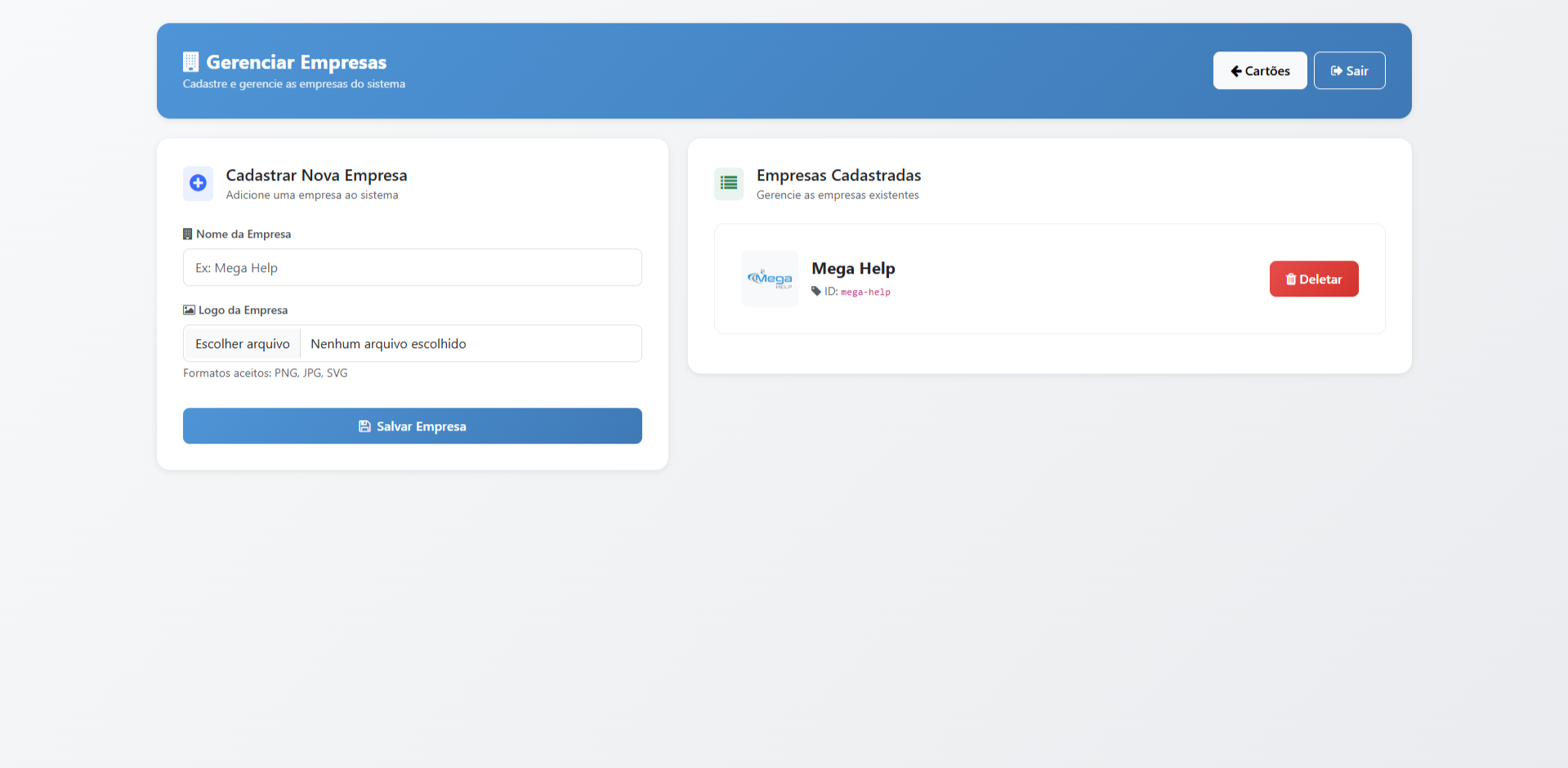Focus the Nome da Empresa text field
This screenshot has height=768, width=1568.
[412, 268]
